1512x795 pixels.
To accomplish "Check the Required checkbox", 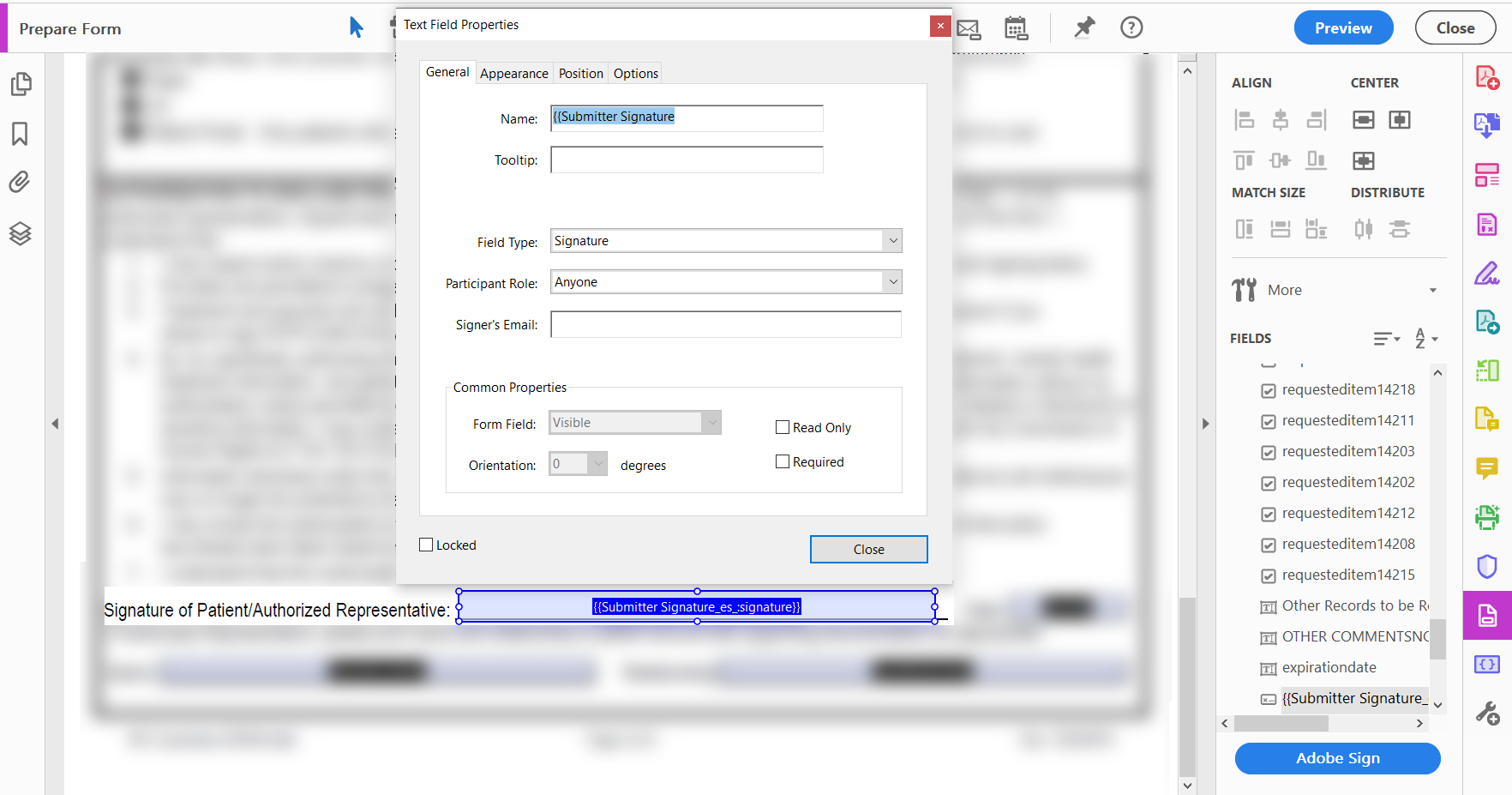I will click(x=782, y=461).
